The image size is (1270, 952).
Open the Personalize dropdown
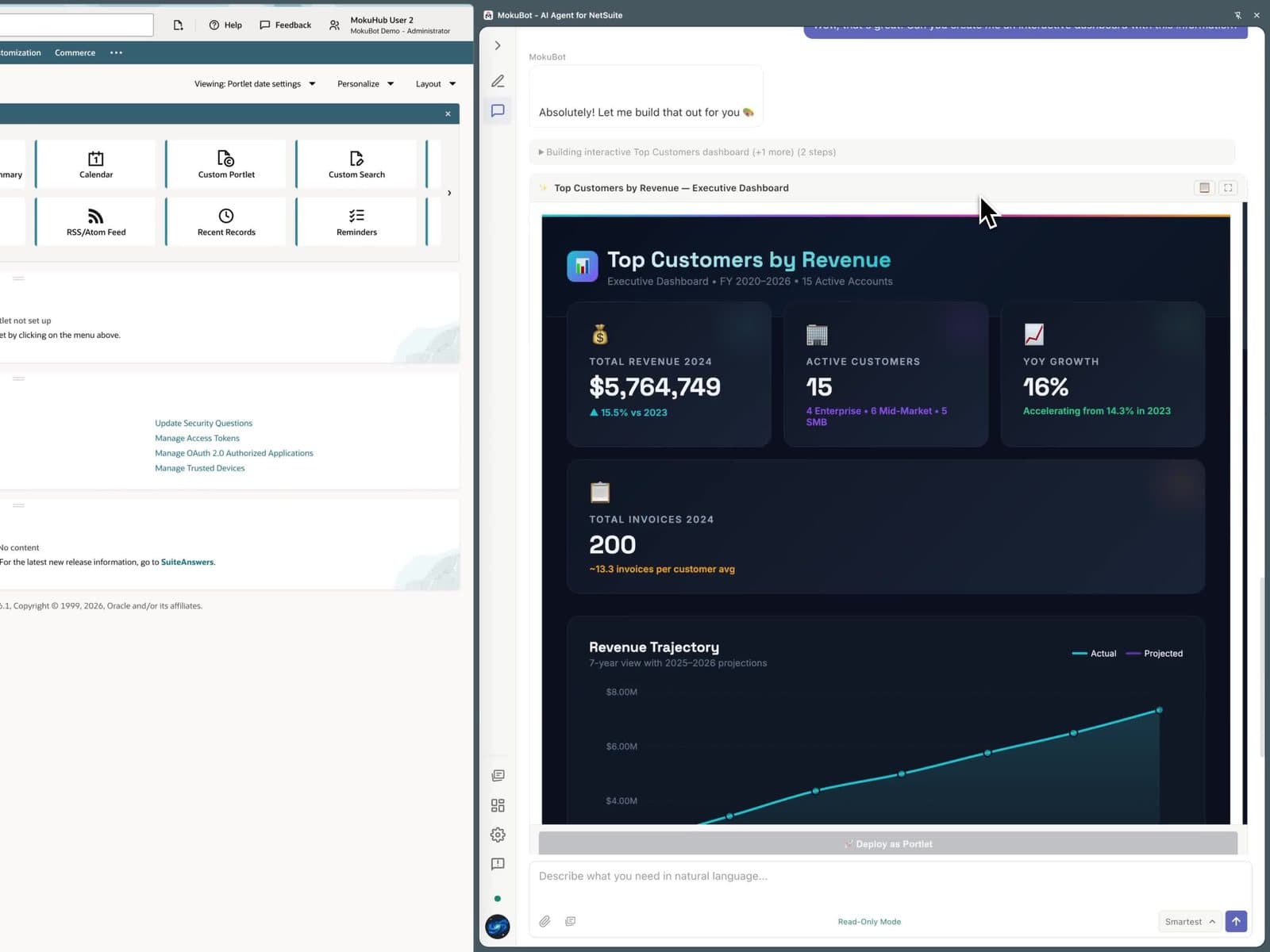(x=365, y=84)
